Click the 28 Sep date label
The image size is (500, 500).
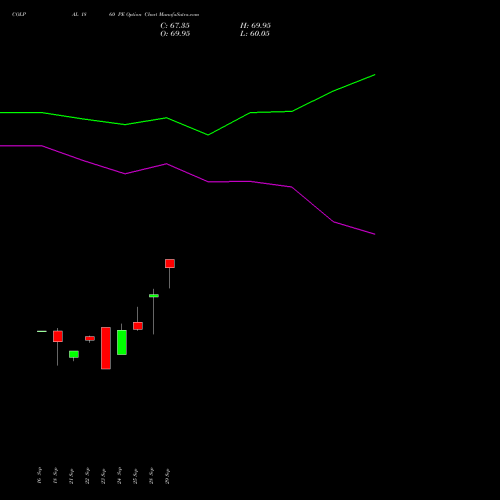click(151, 476)
